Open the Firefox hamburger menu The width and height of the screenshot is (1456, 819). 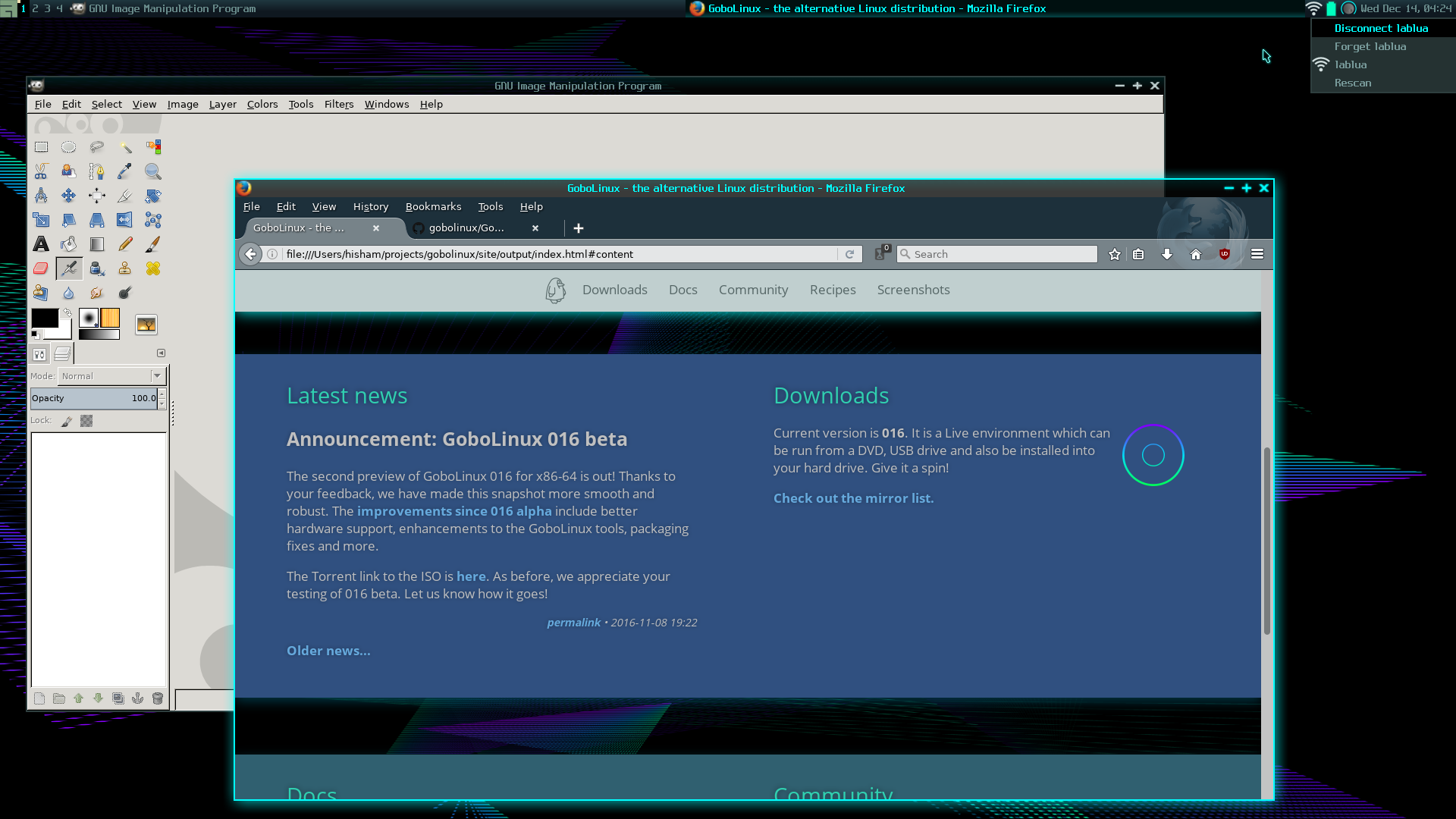tap(1257, 254)
